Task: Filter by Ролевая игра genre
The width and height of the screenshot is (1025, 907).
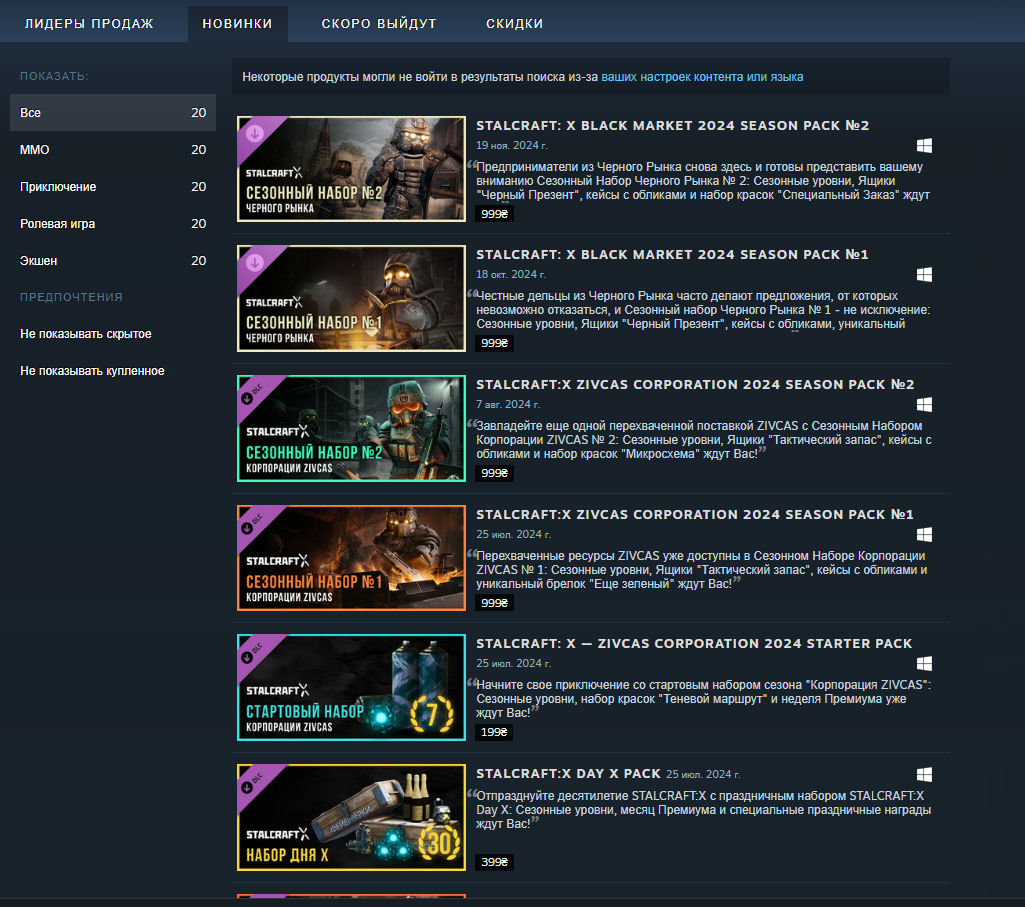Action: coord(113,224)
